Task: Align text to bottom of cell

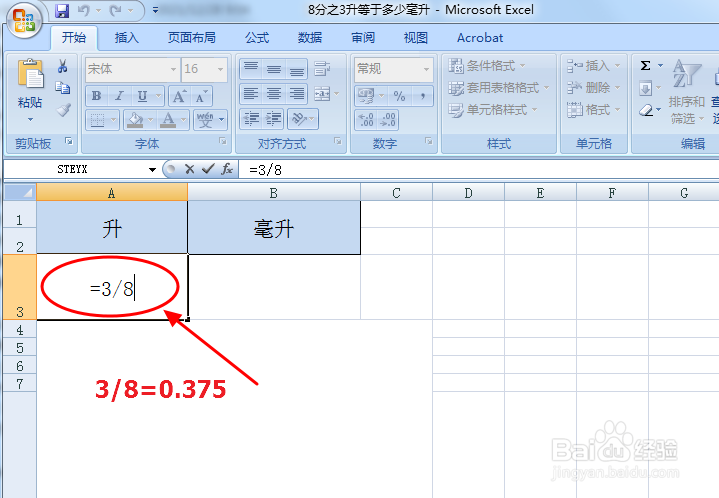Action: [x=297, y=69]
